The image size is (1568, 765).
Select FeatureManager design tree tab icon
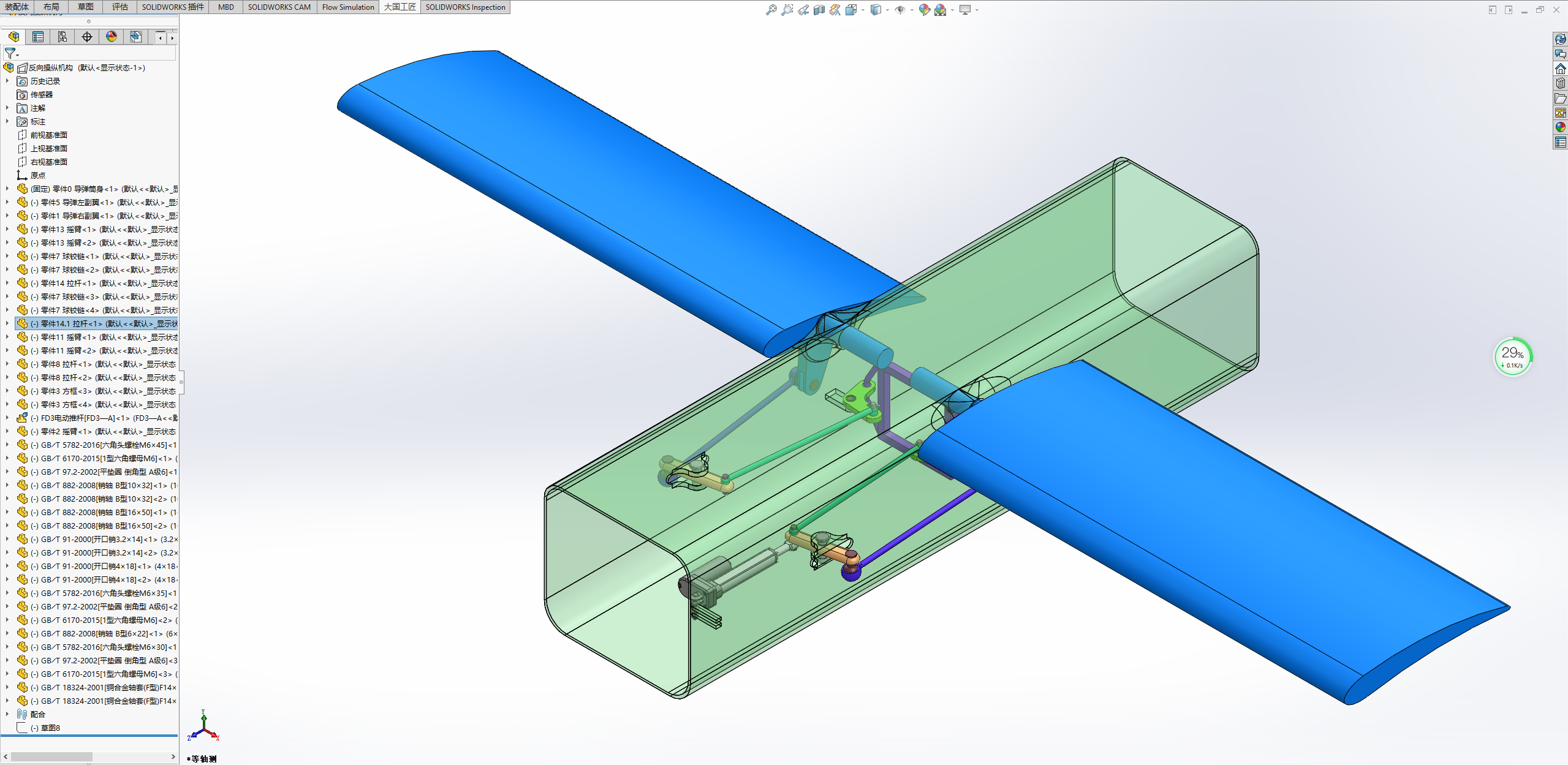click(x=13, y=37)
